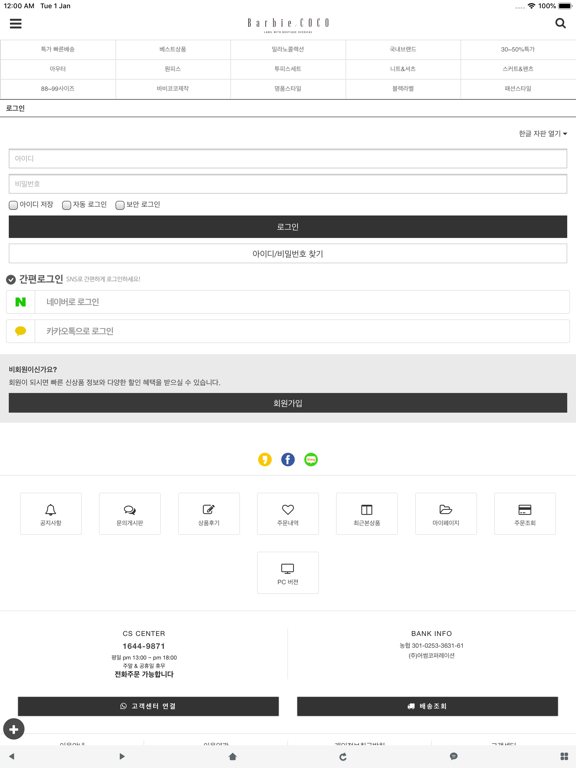The image size is (576, 768).
Task: Click the battery indicator in status bar
Action: coord(565,6)
